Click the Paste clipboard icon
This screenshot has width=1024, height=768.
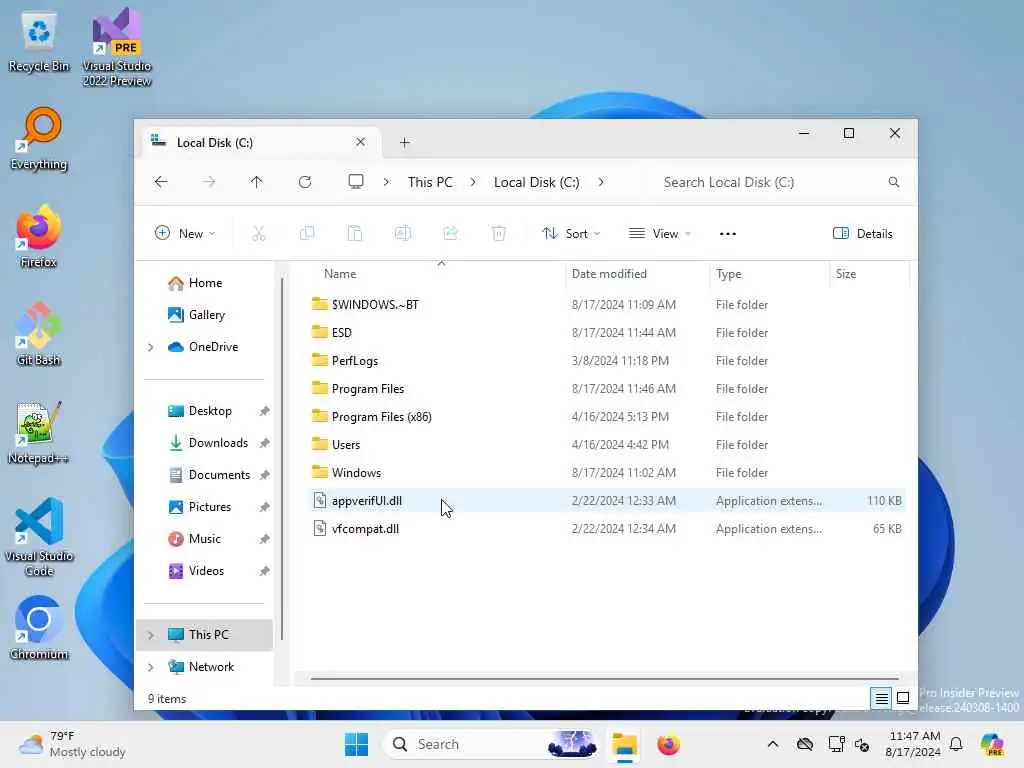click(x=355, y=233)
